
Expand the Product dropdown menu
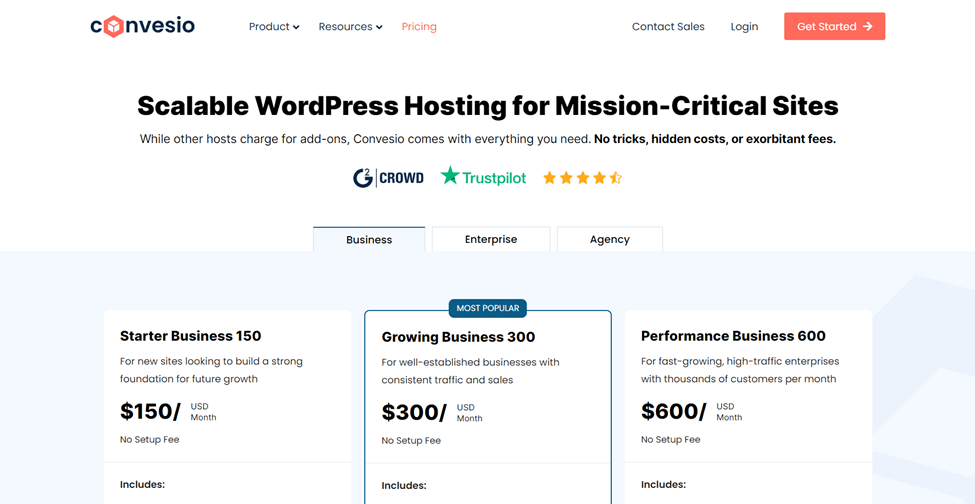[x=274, y=27]
